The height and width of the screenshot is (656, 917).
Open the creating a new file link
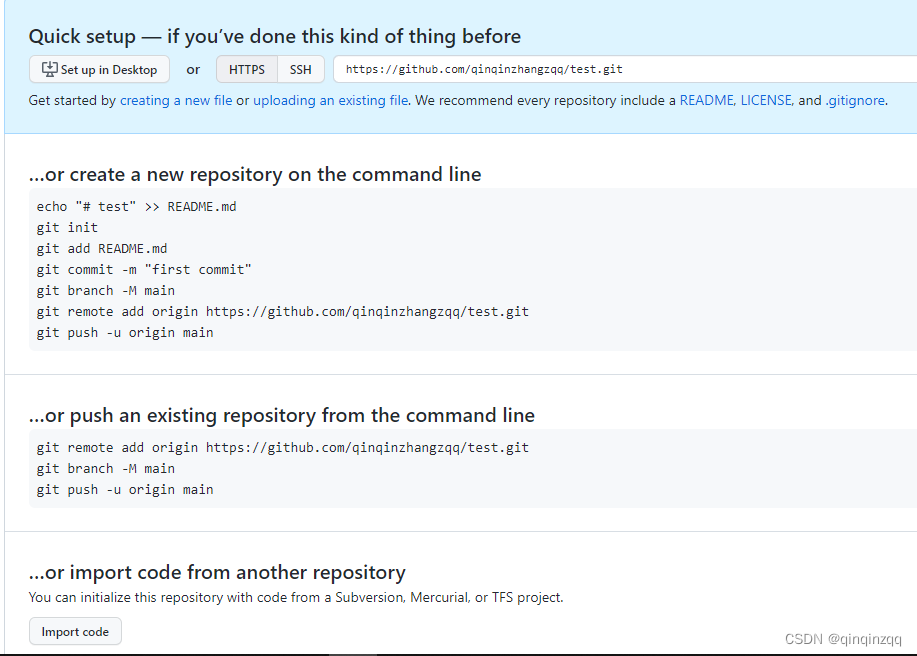pos(176,101)
